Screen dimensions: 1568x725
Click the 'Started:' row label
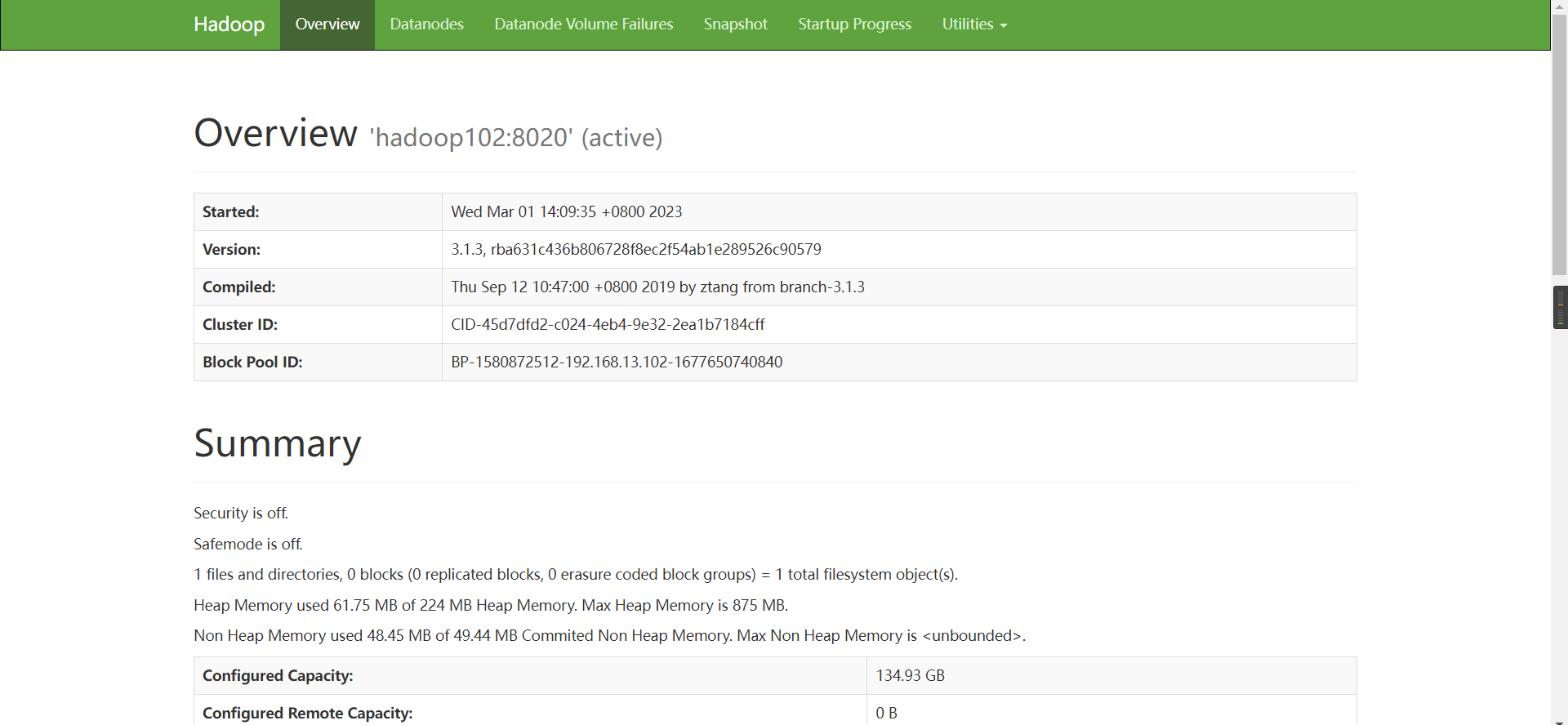231,212
